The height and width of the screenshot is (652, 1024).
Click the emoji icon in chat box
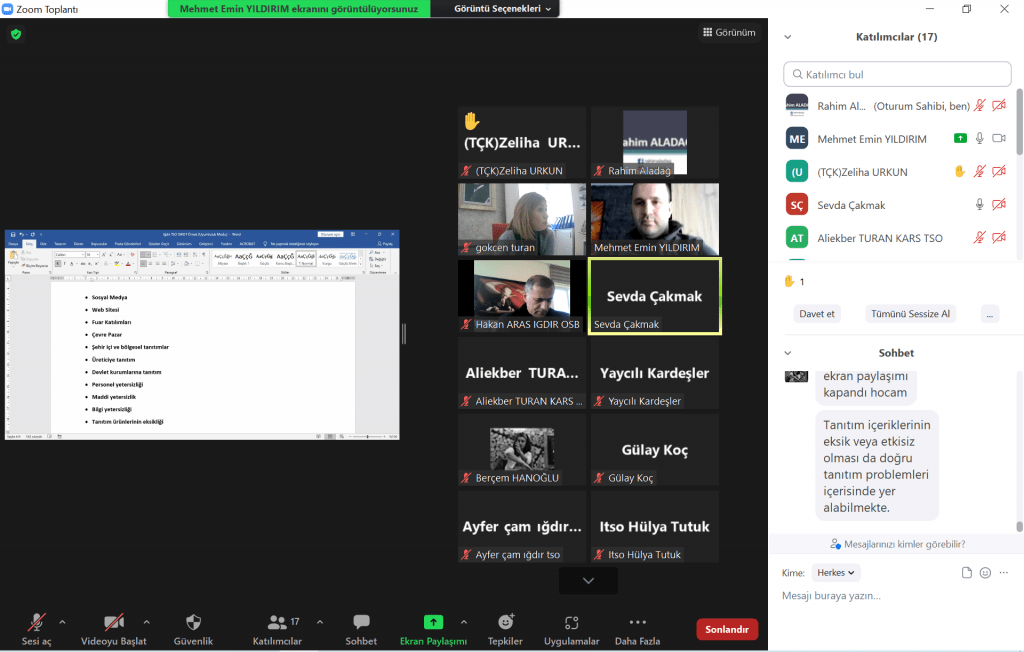coord(985,573)
